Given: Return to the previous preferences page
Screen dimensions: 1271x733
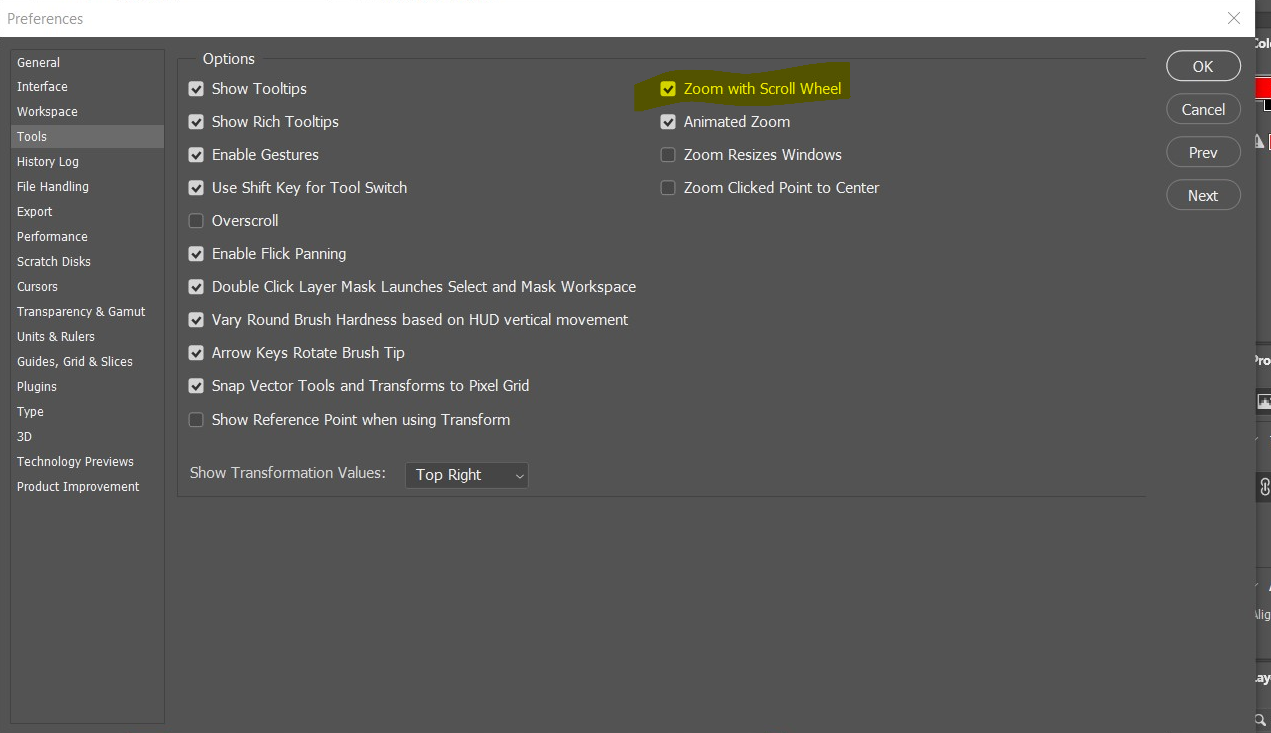Looking at the screenshot, I should pyautogui.click(x=1203, y=152).
